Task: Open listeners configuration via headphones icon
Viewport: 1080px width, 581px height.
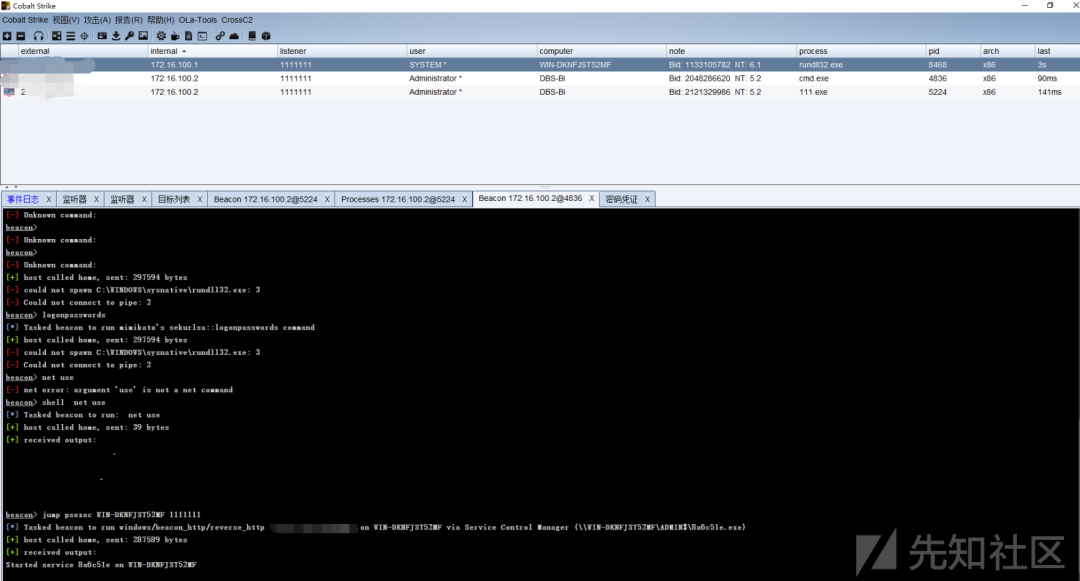Action: [39, 36]
